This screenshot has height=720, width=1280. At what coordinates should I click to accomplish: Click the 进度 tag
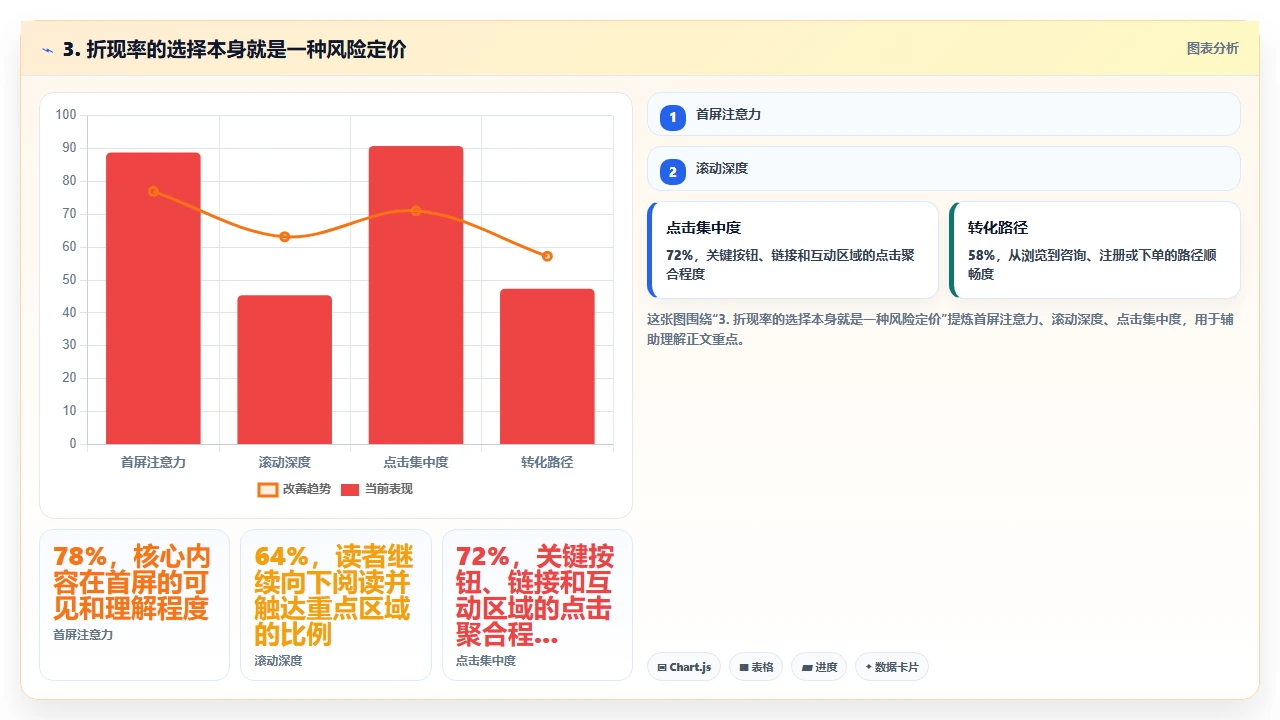pyautogui.click(x=819, y=667)
